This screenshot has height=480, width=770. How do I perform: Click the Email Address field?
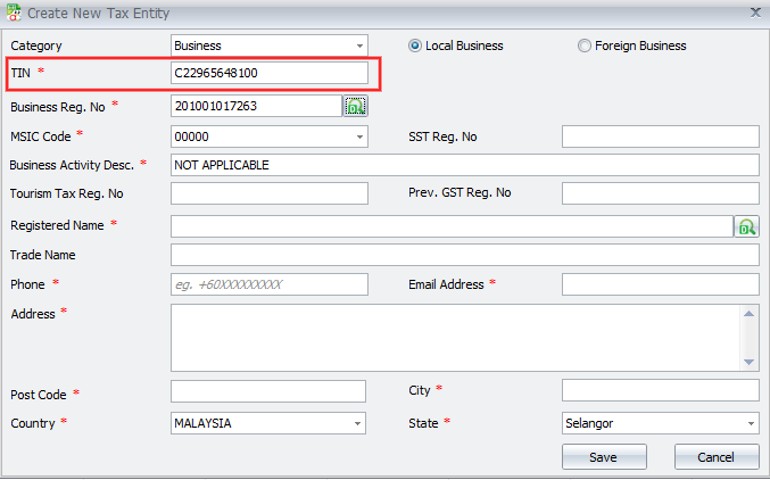click(660, 285)
